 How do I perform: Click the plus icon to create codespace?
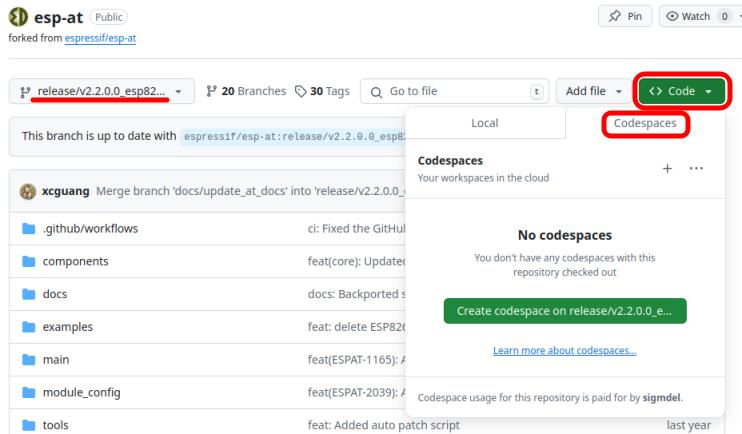[667, 168]
